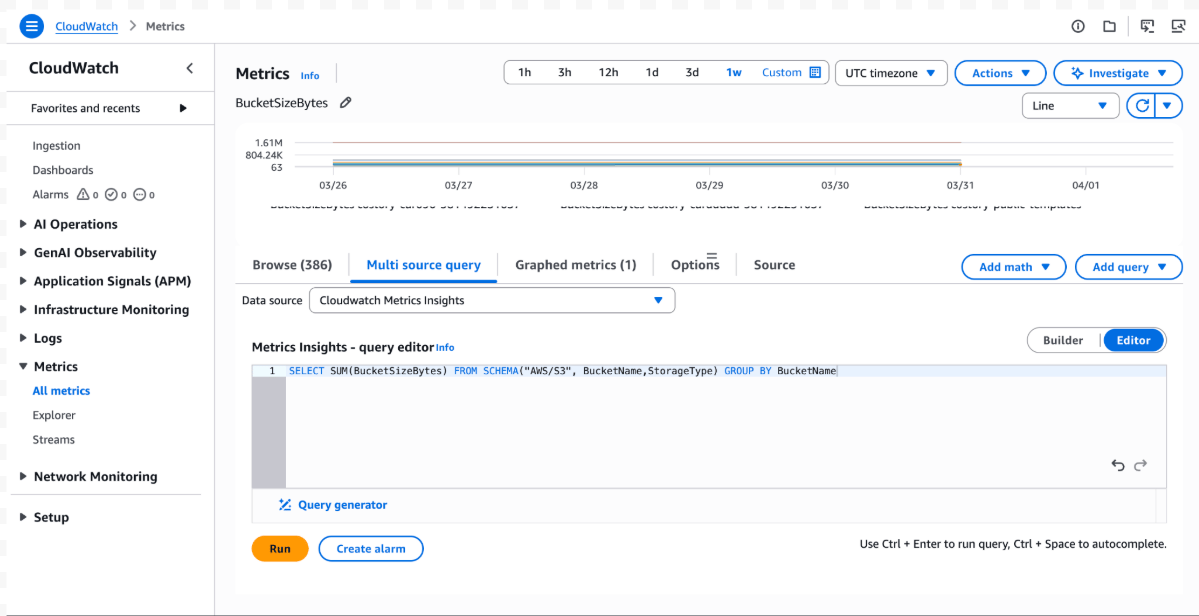Click the info circle icon in top bar
This screenshot has width=1199, height=616.
point(1078,26)
